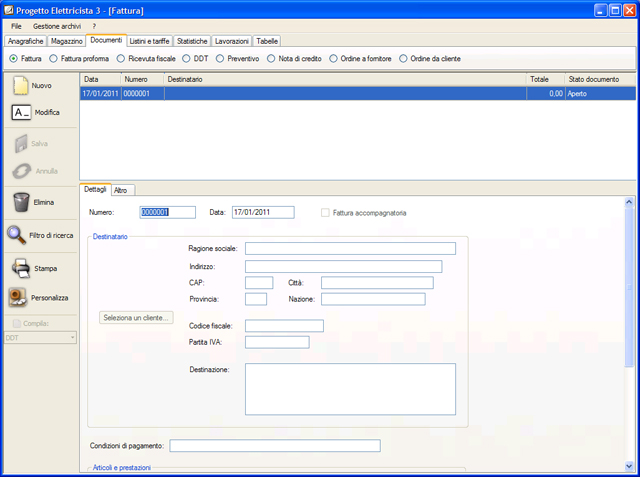Click the Stampa printer icon
Screen dimensions: 640x477
point(21,268)
